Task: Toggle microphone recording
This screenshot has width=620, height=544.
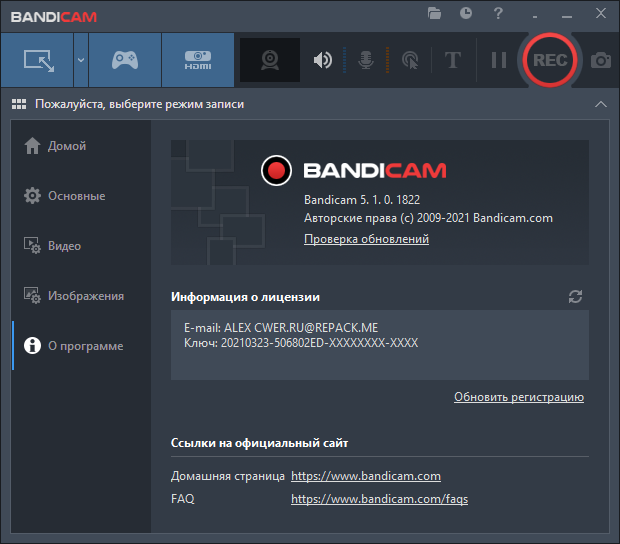Action: click(366, 60)
